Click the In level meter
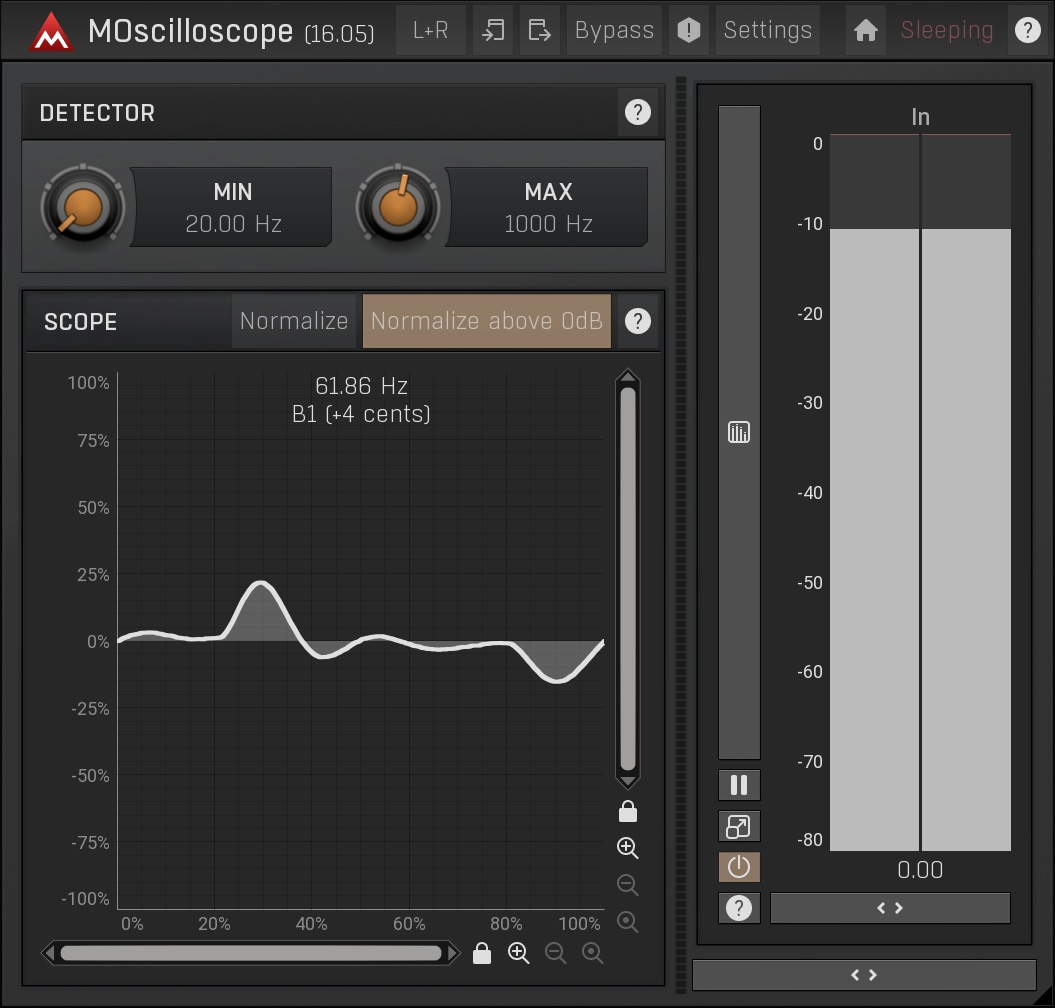Image resolution: width=1055 pixels, height=1008 pixels. pos(920,493)
